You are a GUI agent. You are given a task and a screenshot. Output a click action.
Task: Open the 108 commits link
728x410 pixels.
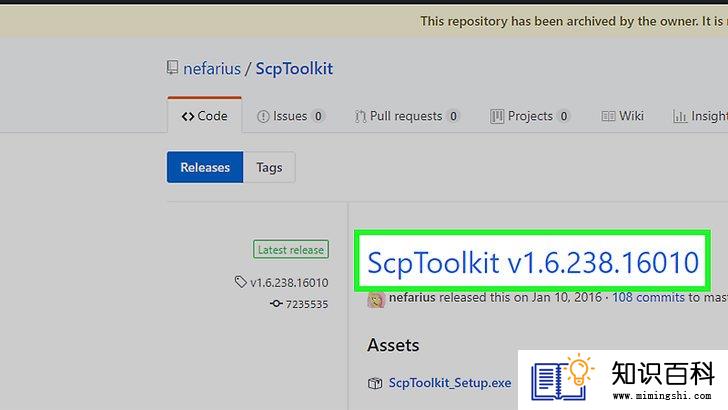pyautogui.click(x=648, y=297)
